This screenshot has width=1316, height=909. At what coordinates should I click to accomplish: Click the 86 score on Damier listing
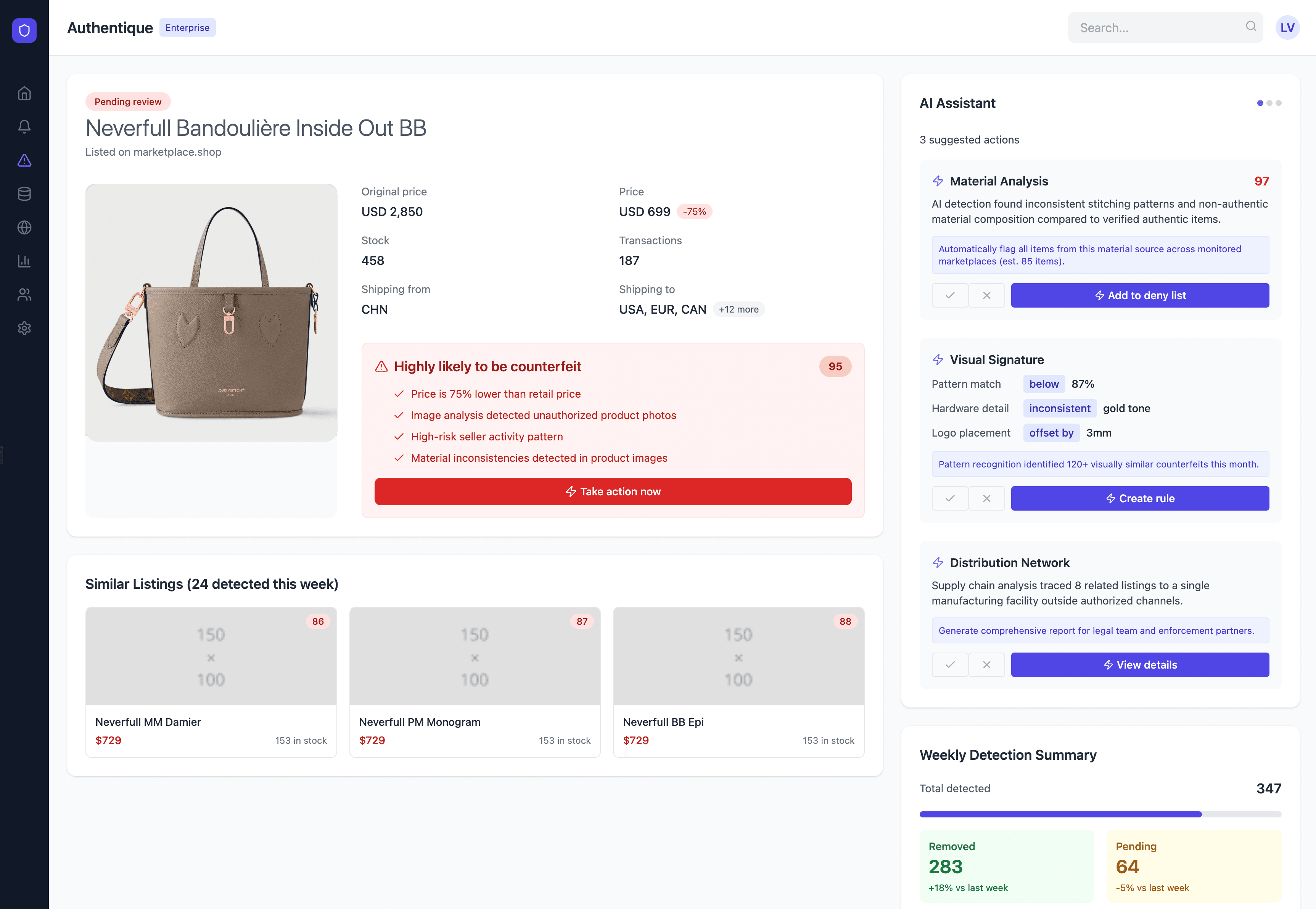pos(318,621)
